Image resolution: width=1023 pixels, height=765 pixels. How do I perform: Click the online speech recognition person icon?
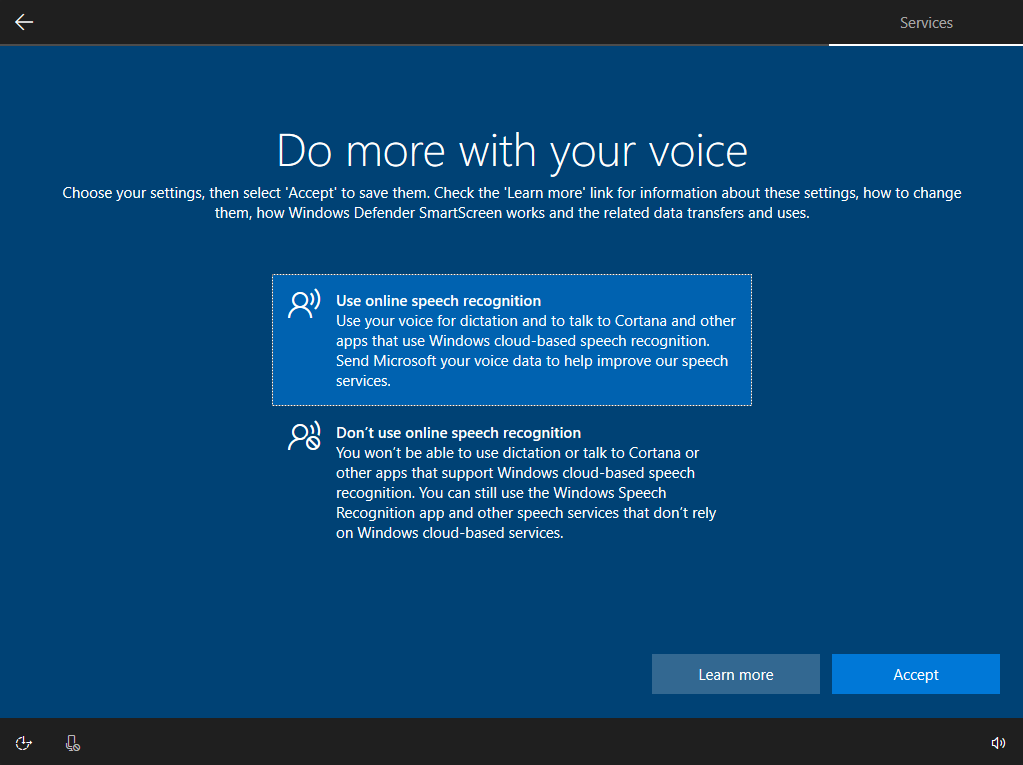304,304
